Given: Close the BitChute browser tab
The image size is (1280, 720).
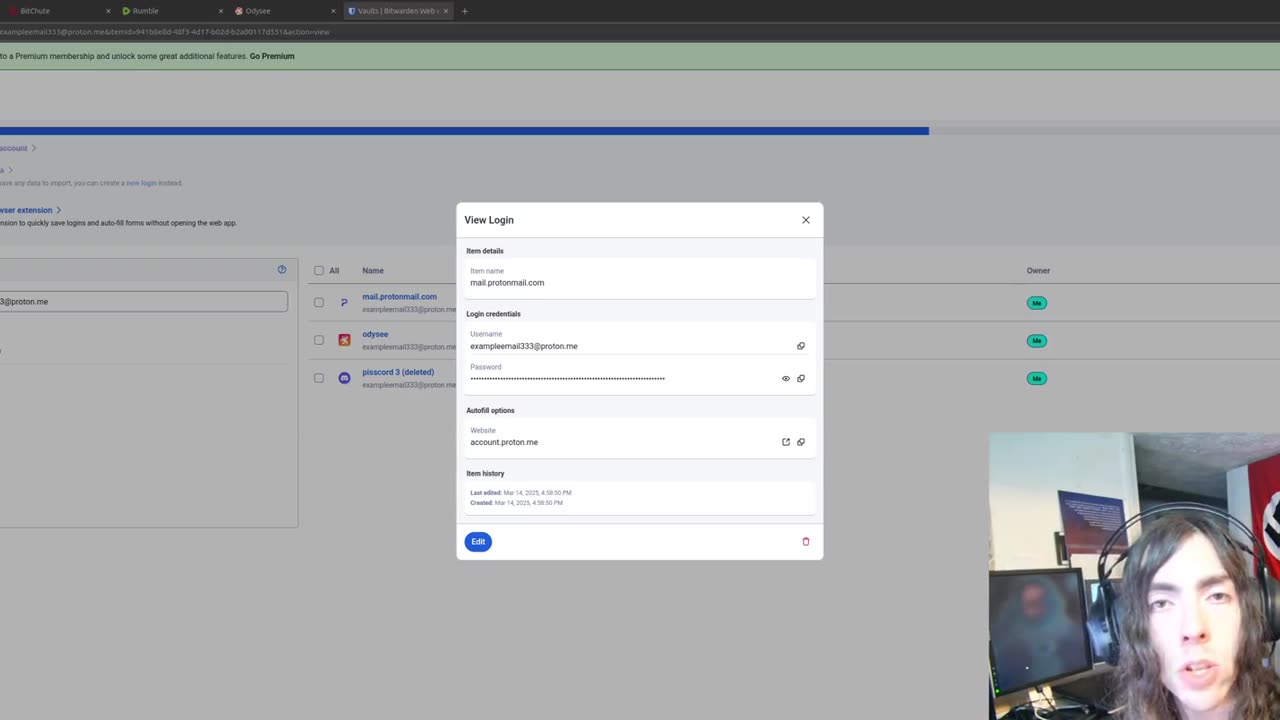Looking at the screenshot, I should [108, 11].
